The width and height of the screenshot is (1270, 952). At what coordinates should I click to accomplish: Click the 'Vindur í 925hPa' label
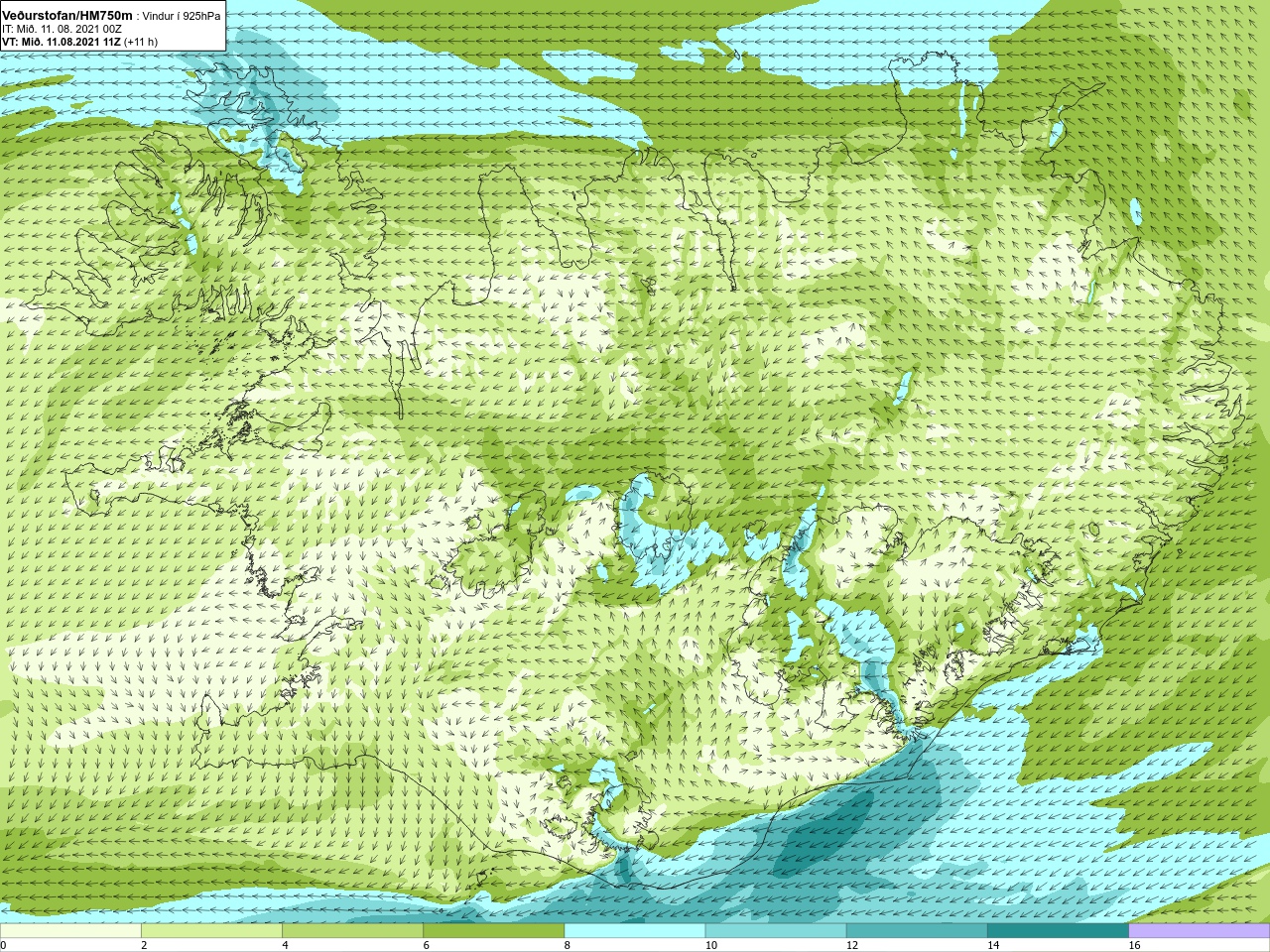tap(182, 16)
